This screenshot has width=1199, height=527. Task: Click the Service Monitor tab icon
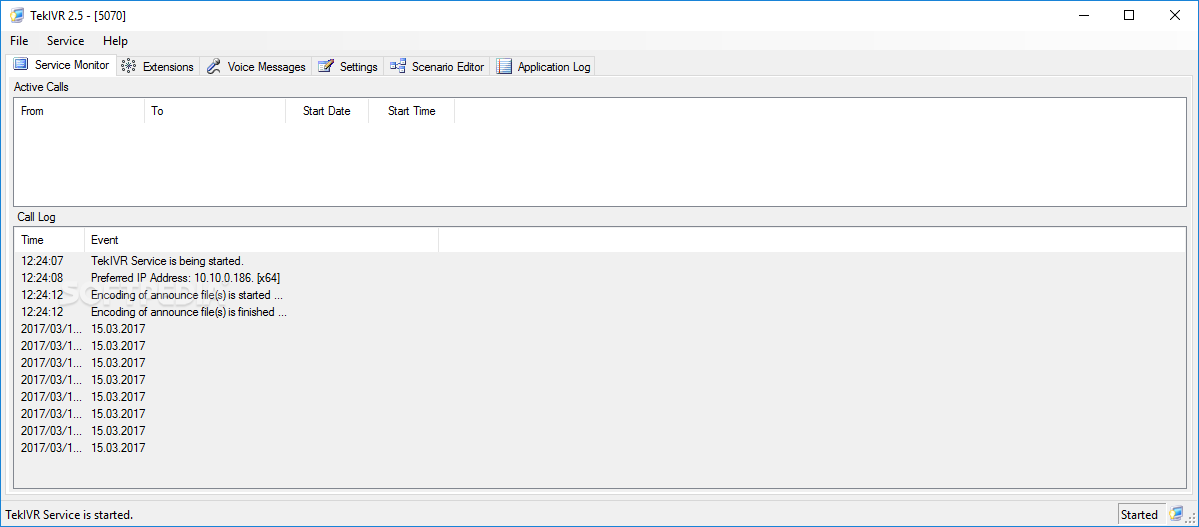[x=21, y=65]
